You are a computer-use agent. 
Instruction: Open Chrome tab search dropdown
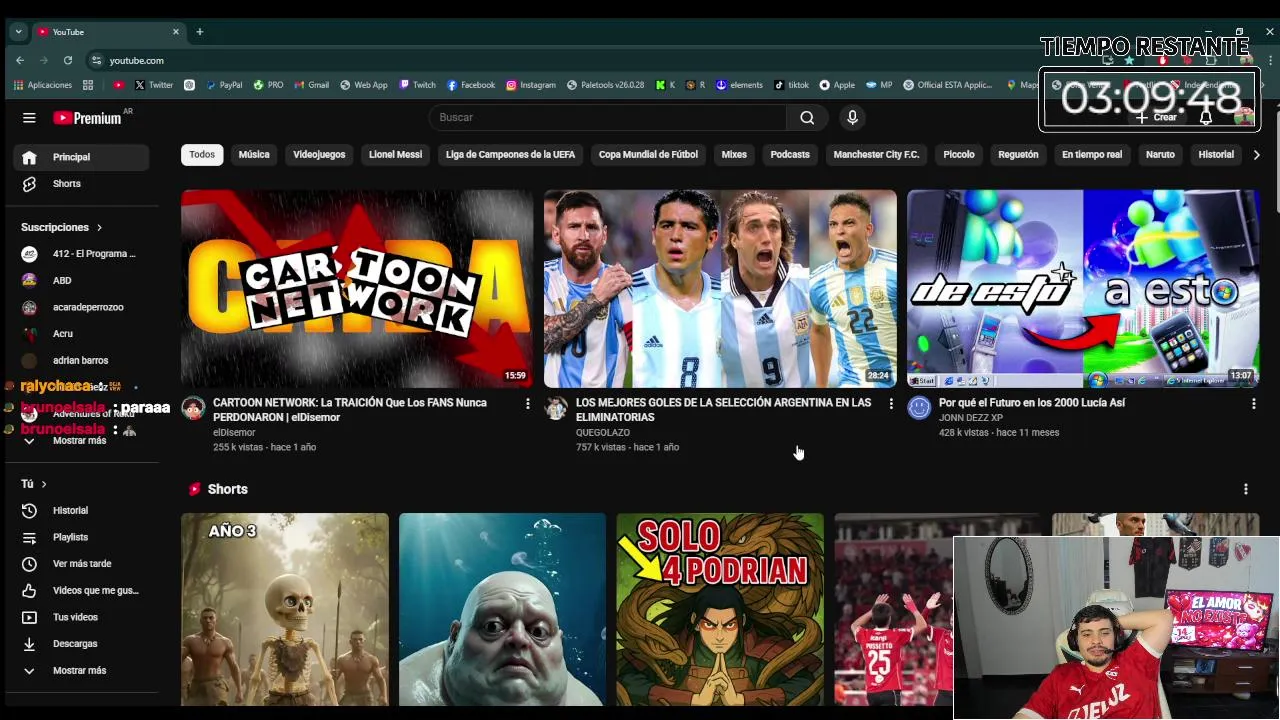coord(18,32)
